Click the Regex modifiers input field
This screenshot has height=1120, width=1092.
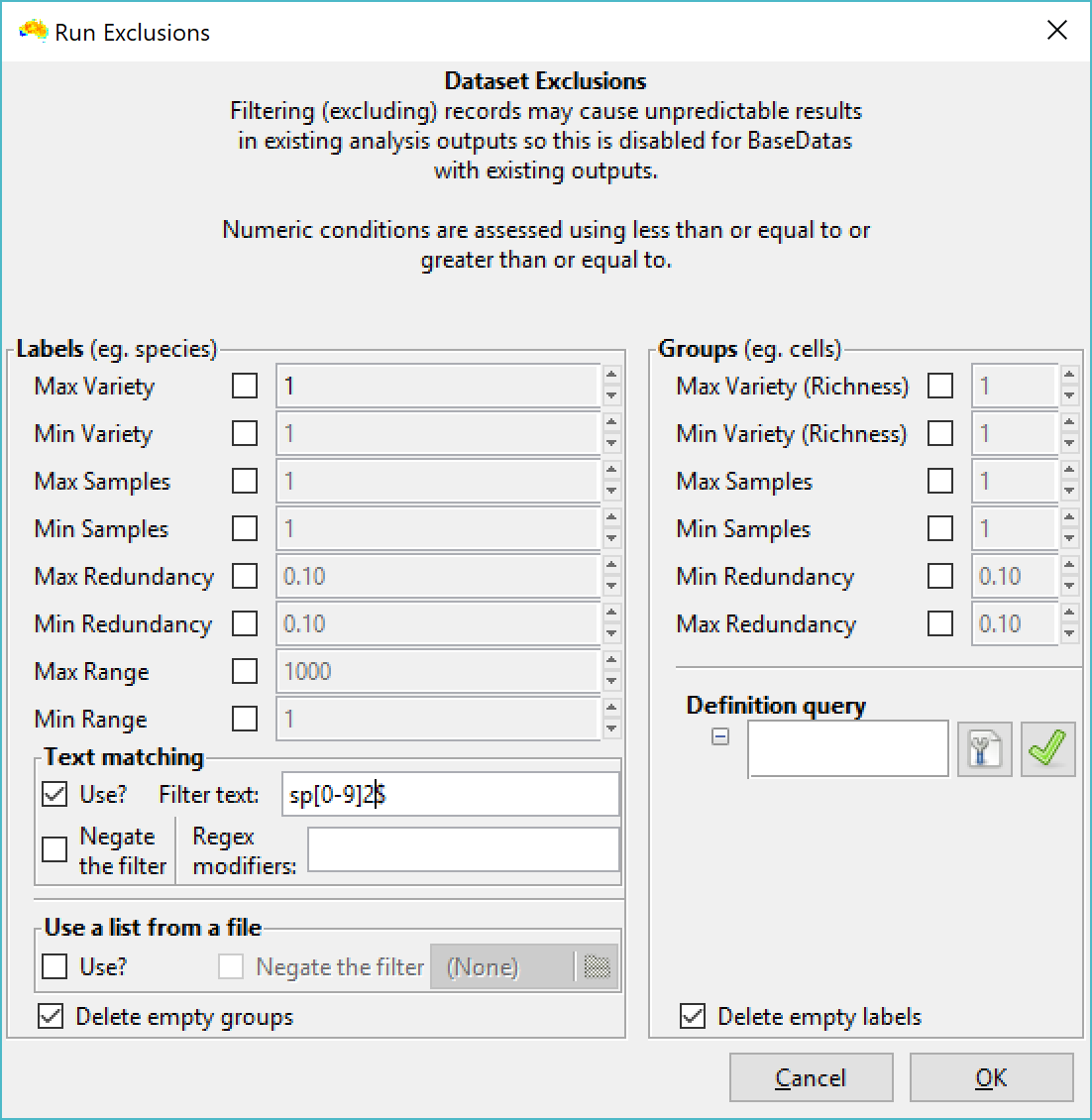(463, 849)
